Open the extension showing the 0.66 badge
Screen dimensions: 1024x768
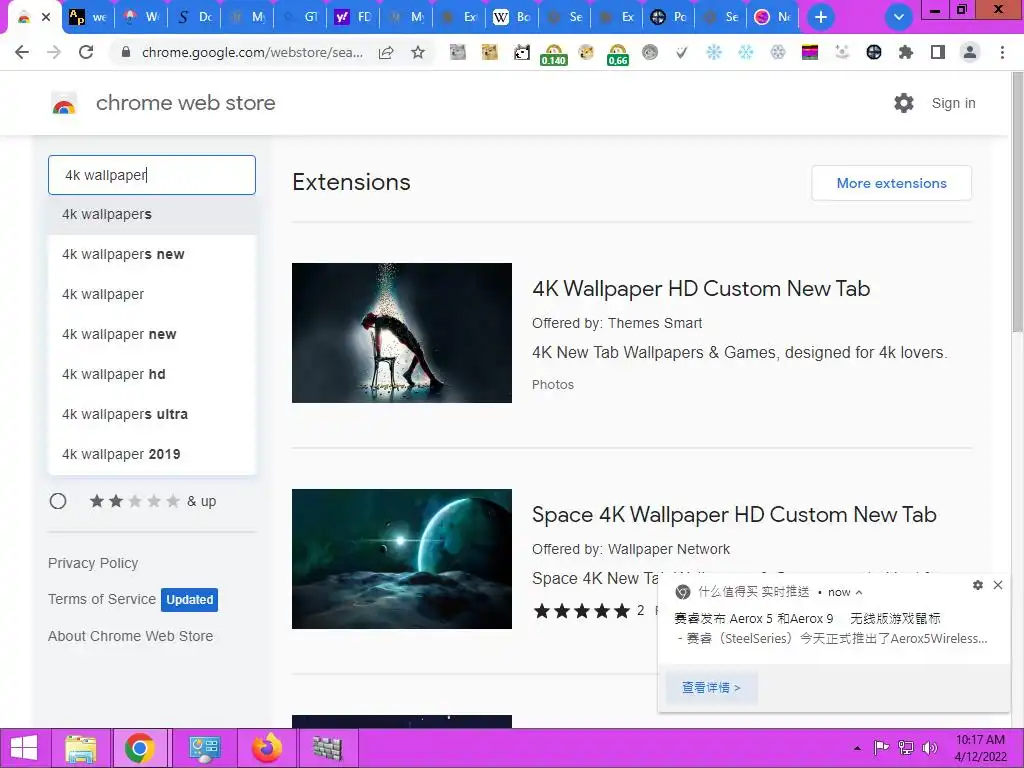(617, 54)
